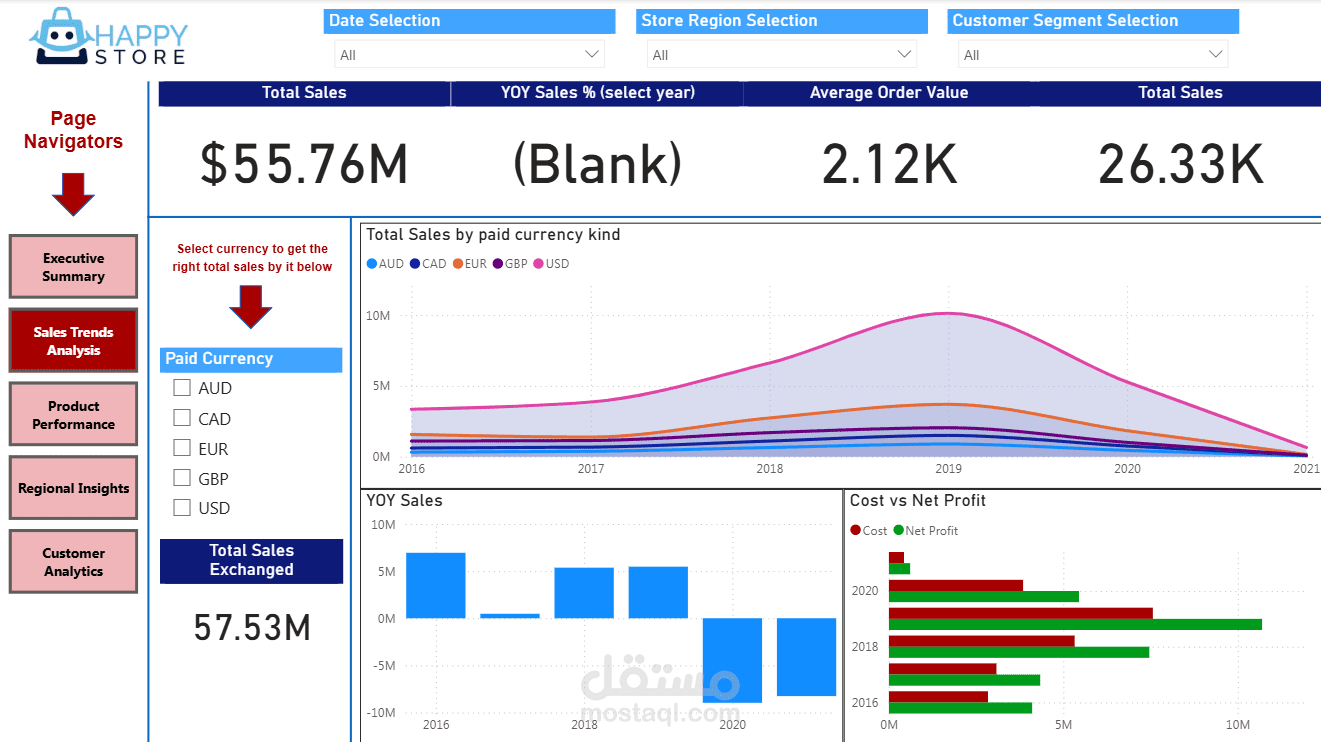Check the AUD currency checkbox
This screenshot has width=1321, height=742.
[x=182, y=387]
